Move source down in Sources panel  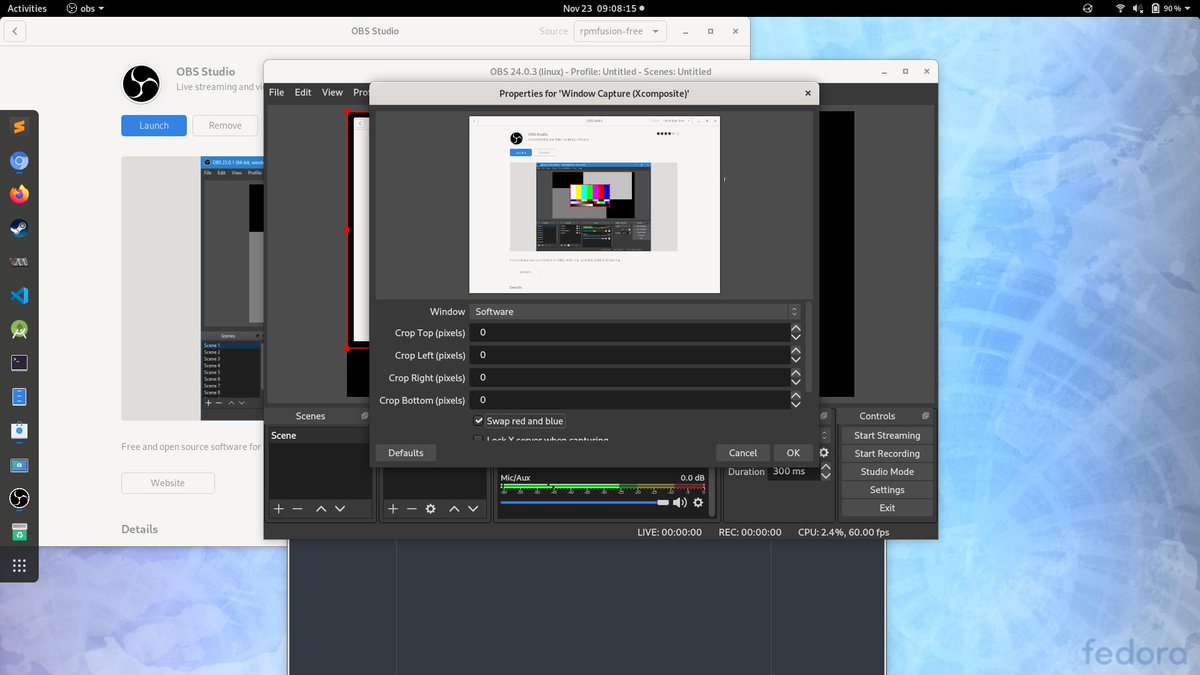click(x=473, y=509)
